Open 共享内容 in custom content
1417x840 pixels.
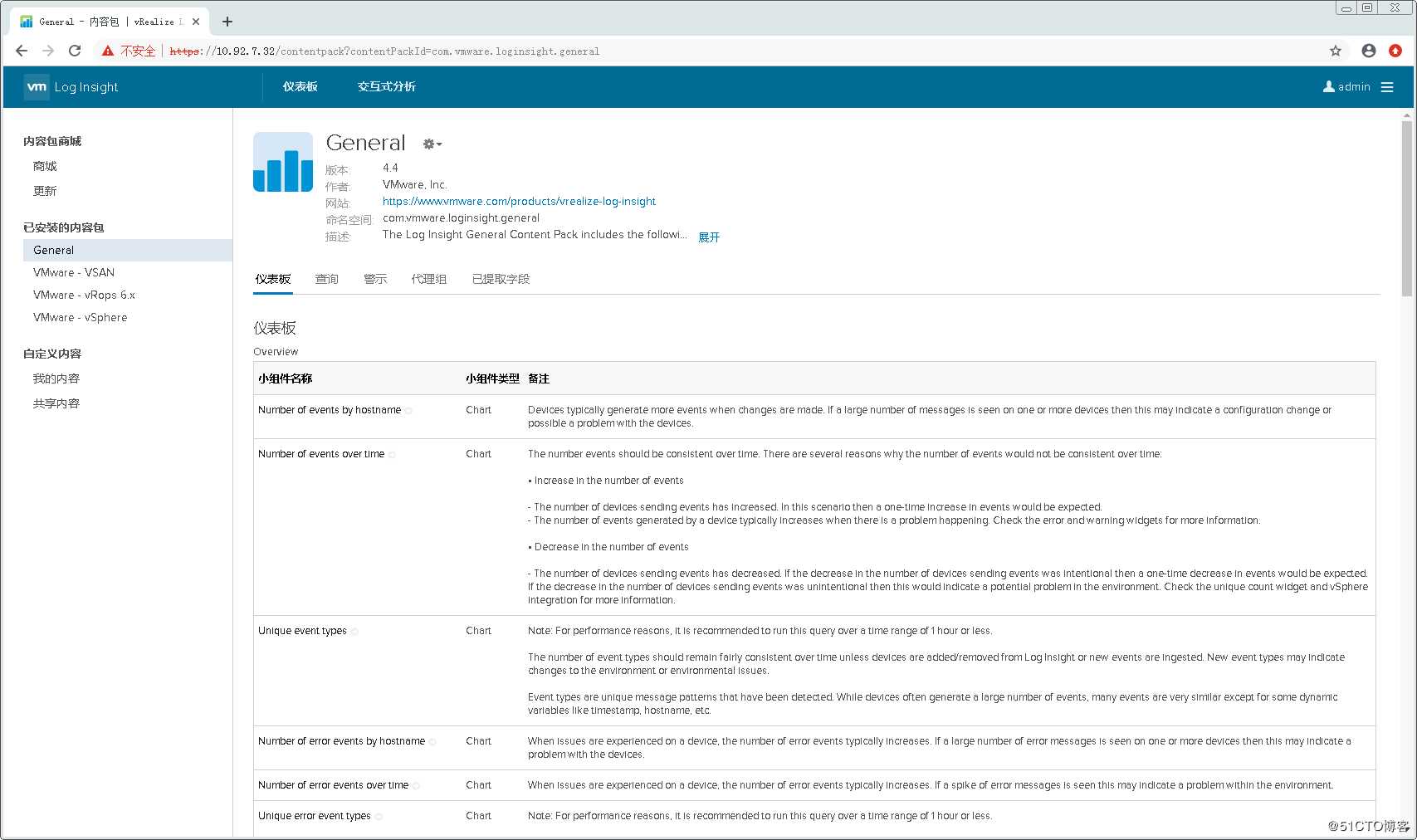[56, 403]
